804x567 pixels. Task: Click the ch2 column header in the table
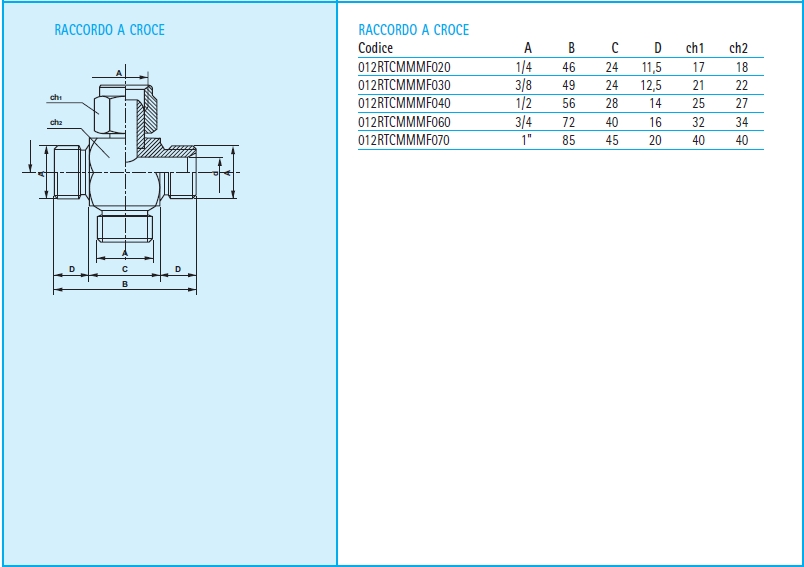pos(738,48)
